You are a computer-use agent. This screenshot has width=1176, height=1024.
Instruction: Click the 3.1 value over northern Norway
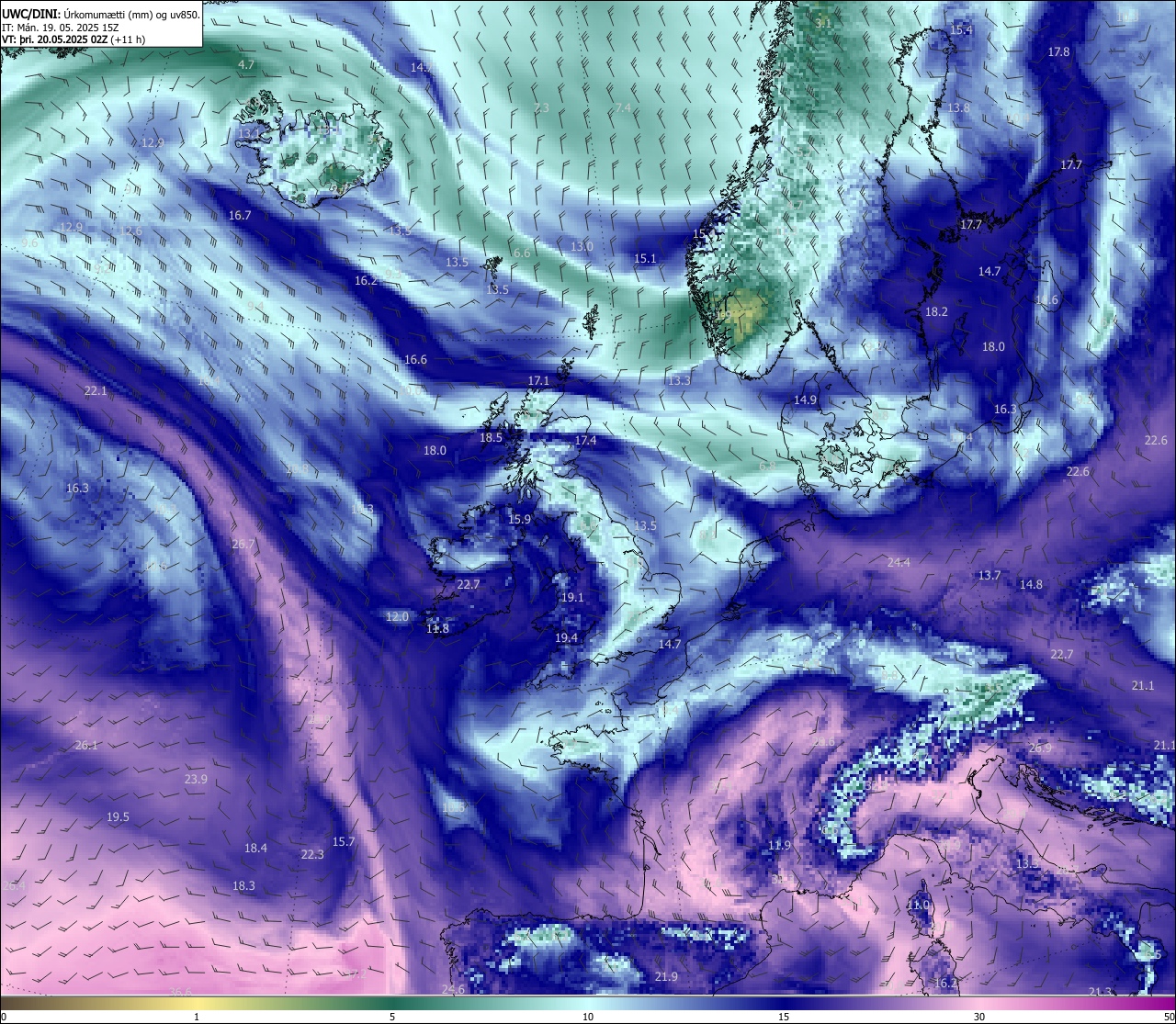(x=823, y=23)
